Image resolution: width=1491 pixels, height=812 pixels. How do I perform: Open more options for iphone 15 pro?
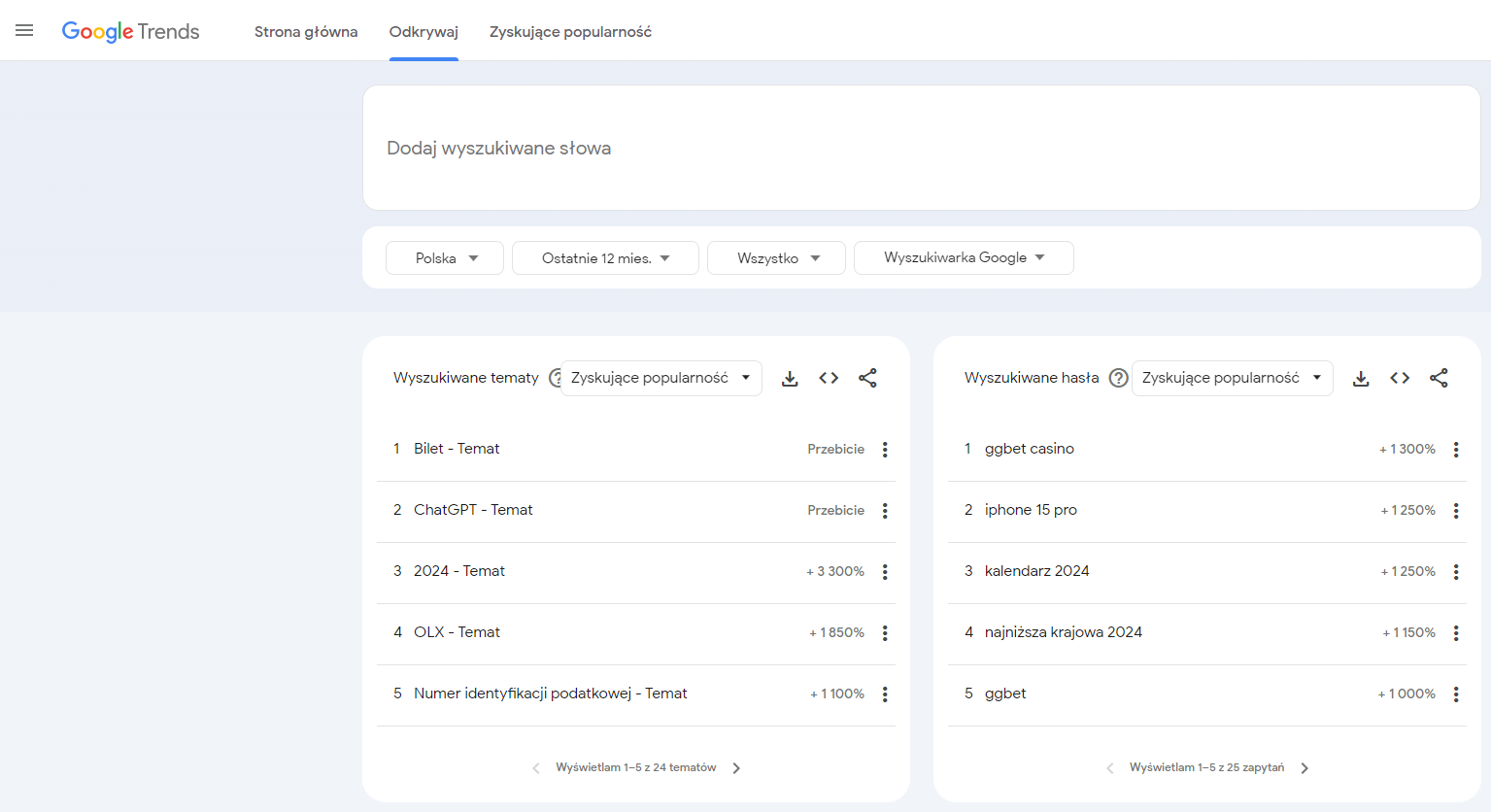coord(1456,511)
